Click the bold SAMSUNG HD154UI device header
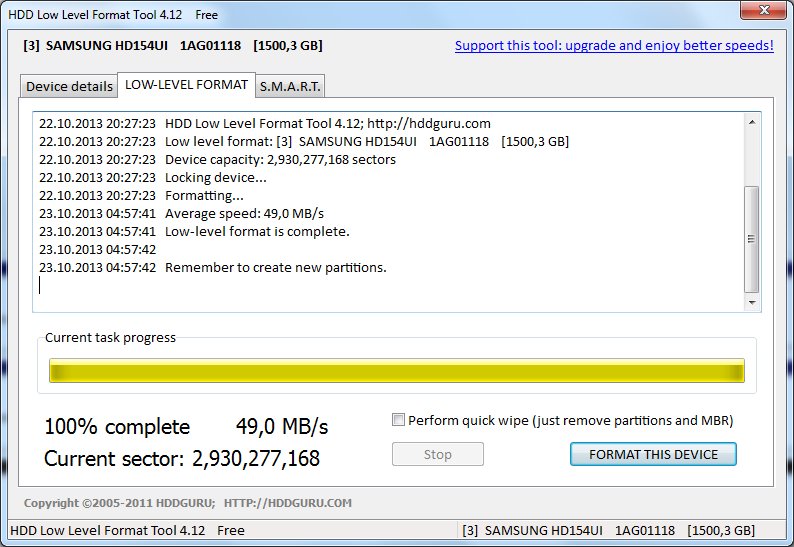 [173, 46]
